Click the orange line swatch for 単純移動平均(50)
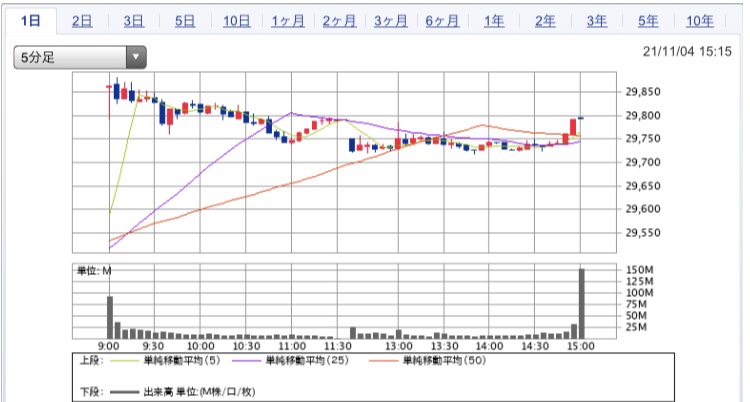750x402 pixels. point(384,361)
